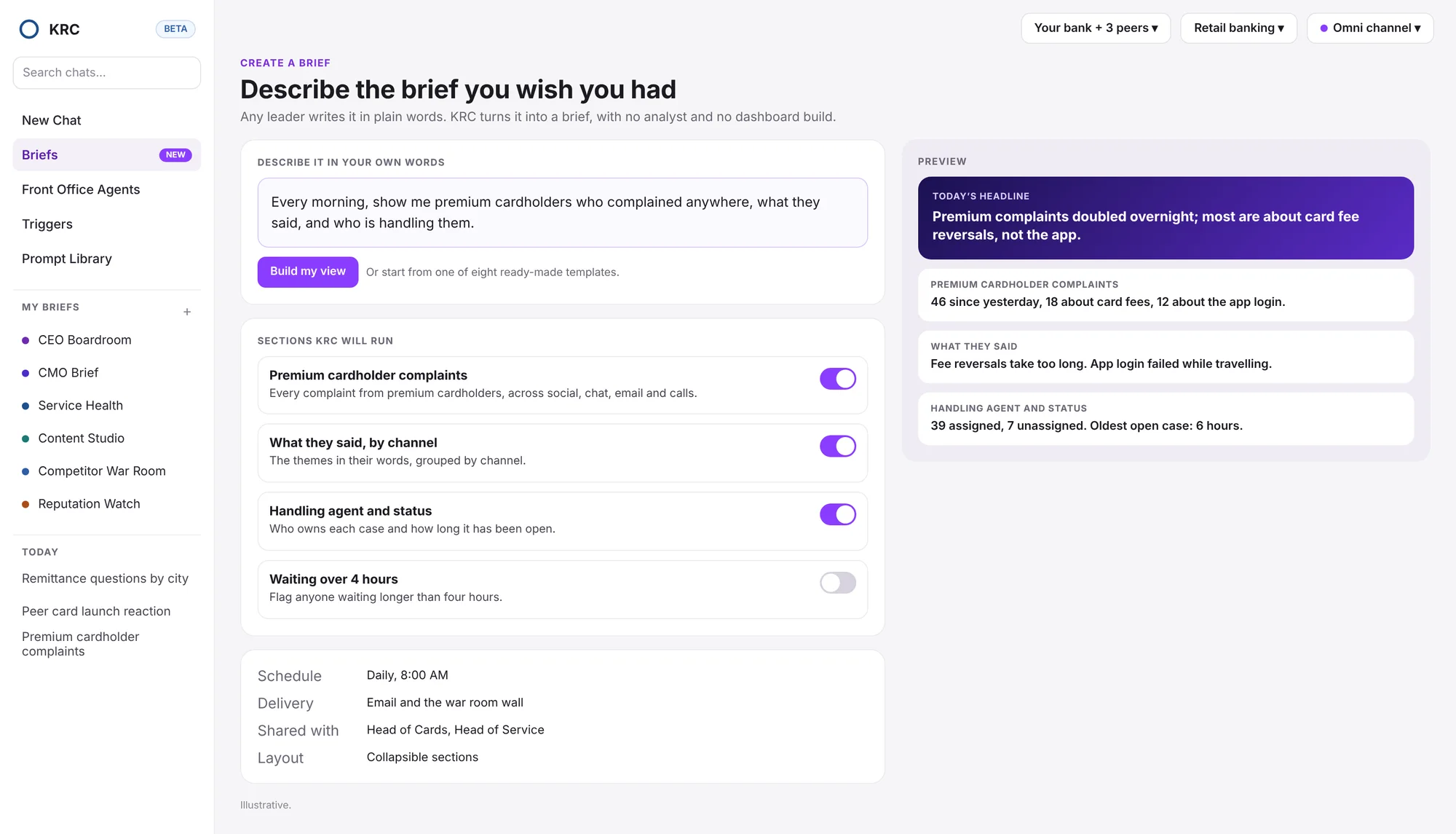The height and width of the screenshot is (834, 1456).
Task: Open the Competitor War Room brief
Action: coord(107,471)
